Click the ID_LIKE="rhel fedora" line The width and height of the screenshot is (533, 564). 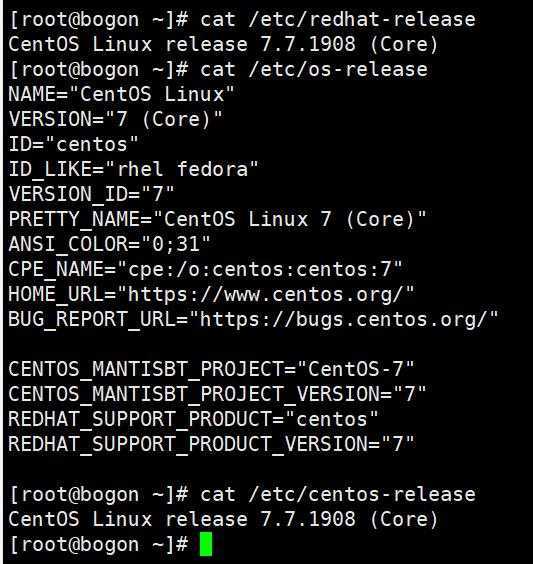(133, 169)
